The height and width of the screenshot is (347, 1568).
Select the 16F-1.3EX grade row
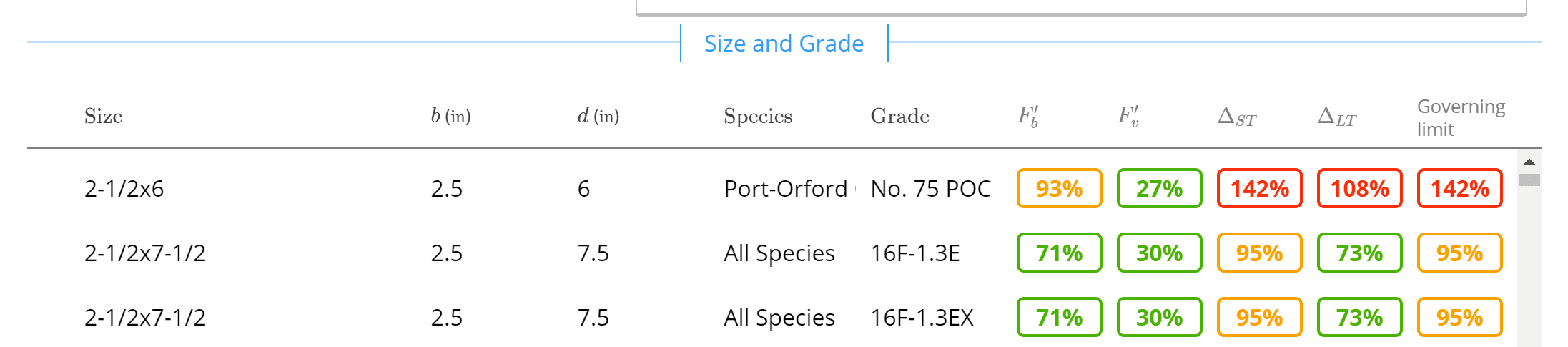click(x=922, y=318)
